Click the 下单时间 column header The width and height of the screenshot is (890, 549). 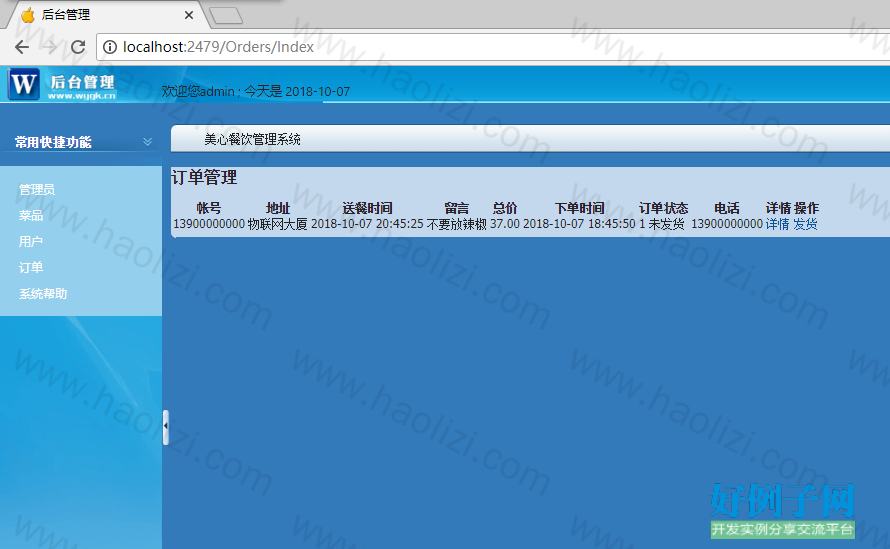(x=580, y=208)
